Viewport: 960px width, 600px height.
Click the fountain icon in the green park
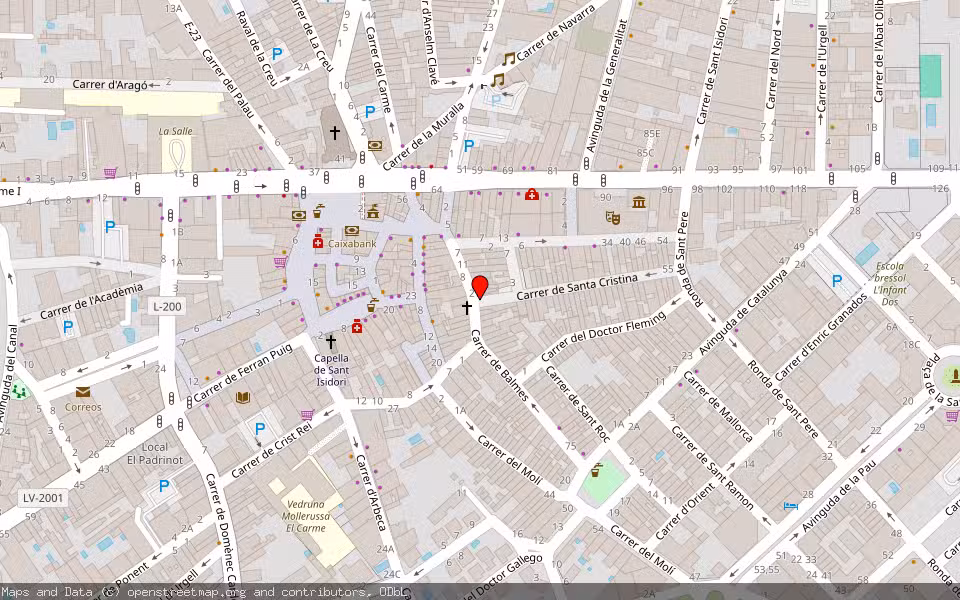tap(595, 470)
